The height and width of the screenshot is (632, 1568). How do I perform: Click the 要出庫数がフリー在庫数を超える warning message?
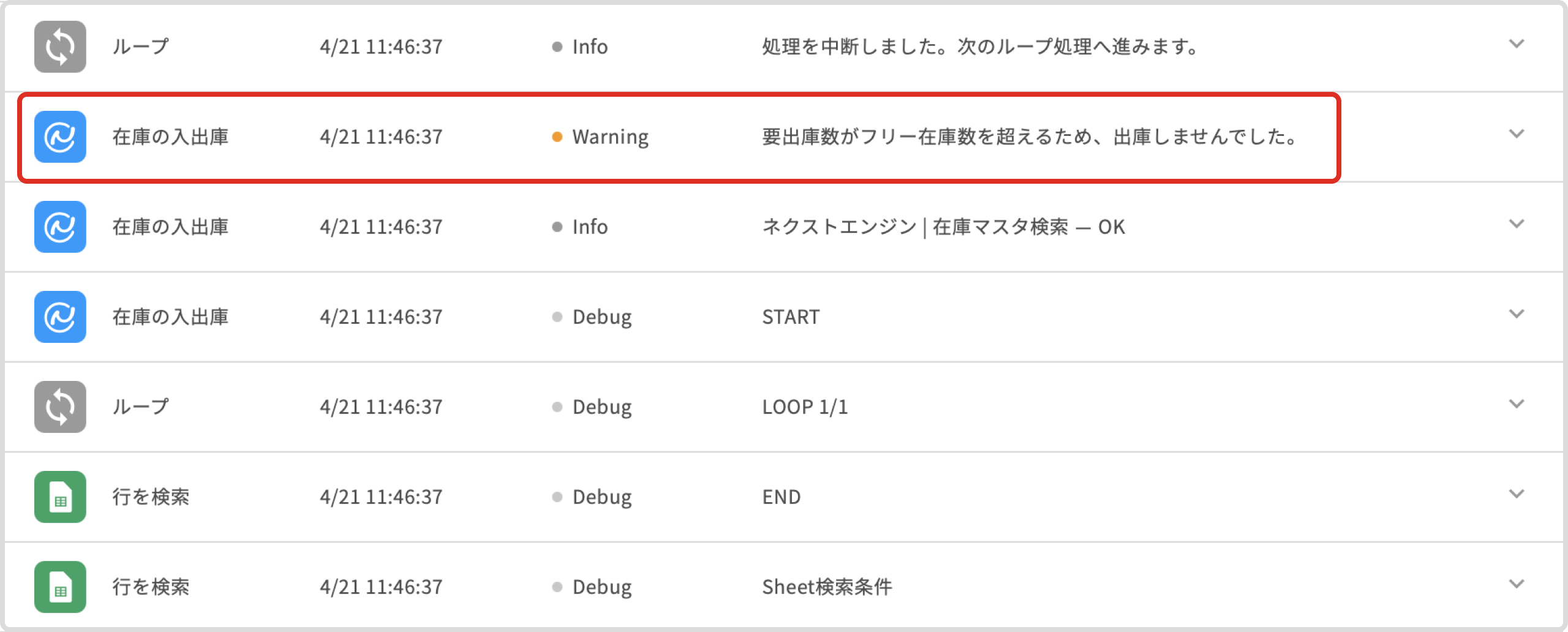(1029, 137)
